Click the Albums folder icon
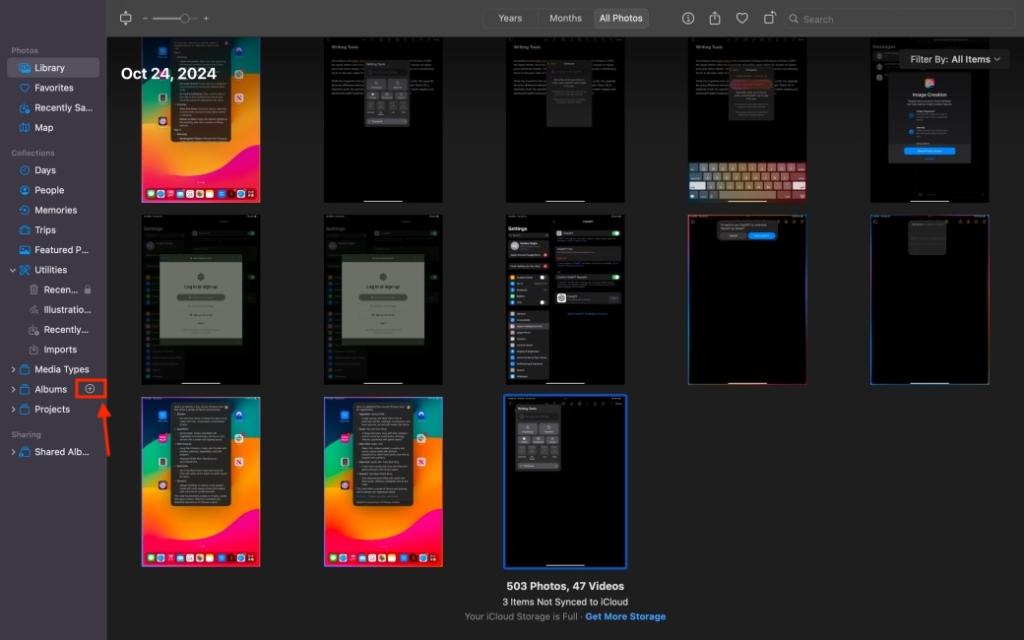The width and height of the screenshot is (1024, 640). [x=25, y=389]
